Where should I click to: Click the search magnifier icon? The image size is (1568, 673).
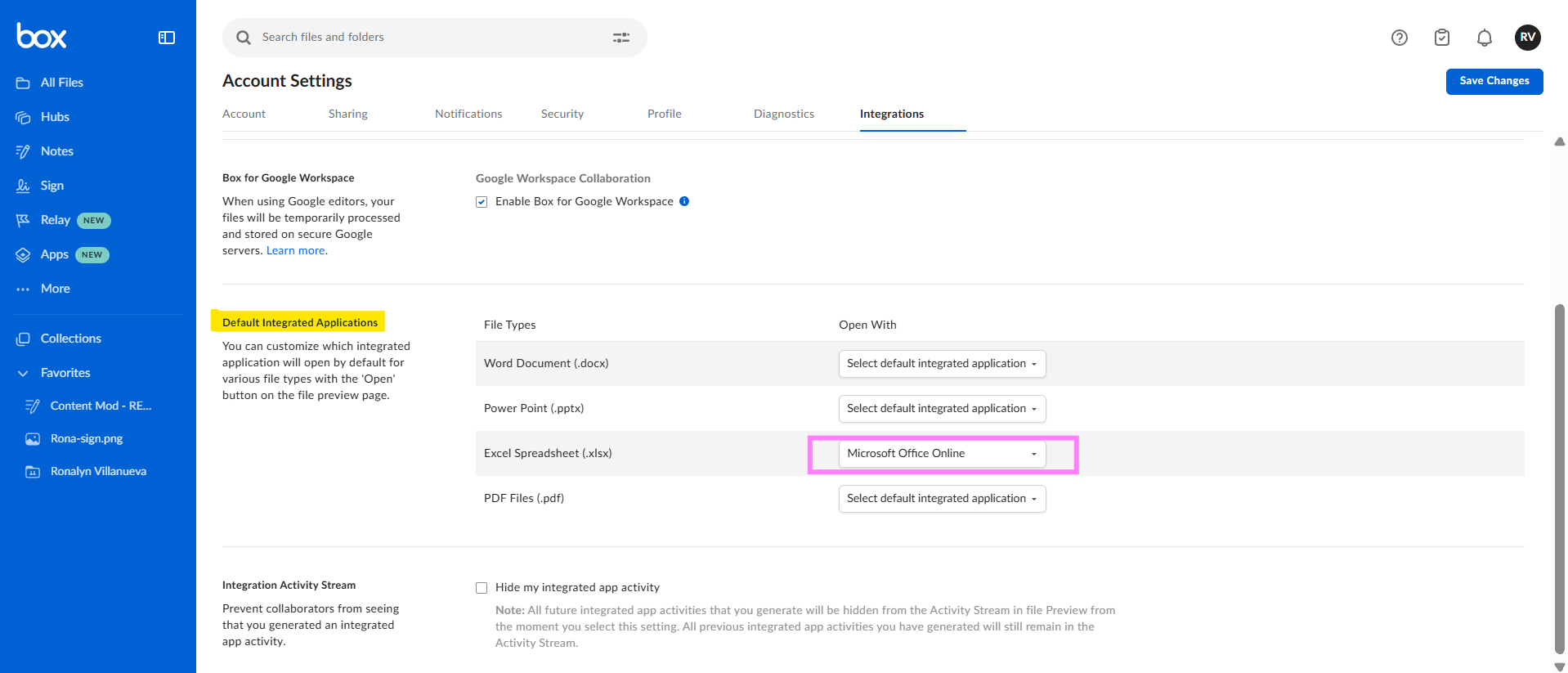click(244, 38)
